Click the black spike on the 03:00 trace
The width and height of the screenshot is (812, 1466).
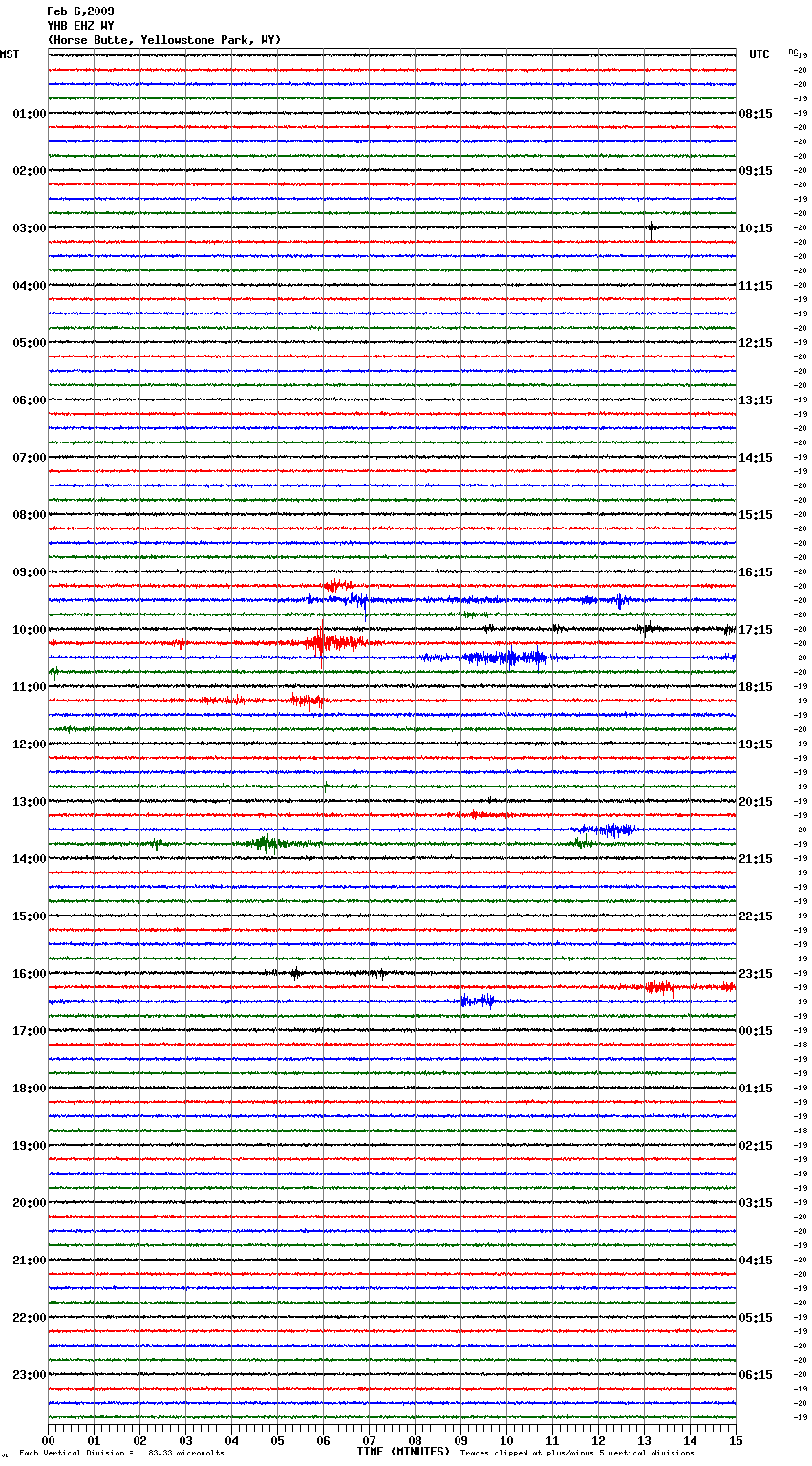[652, 228]
